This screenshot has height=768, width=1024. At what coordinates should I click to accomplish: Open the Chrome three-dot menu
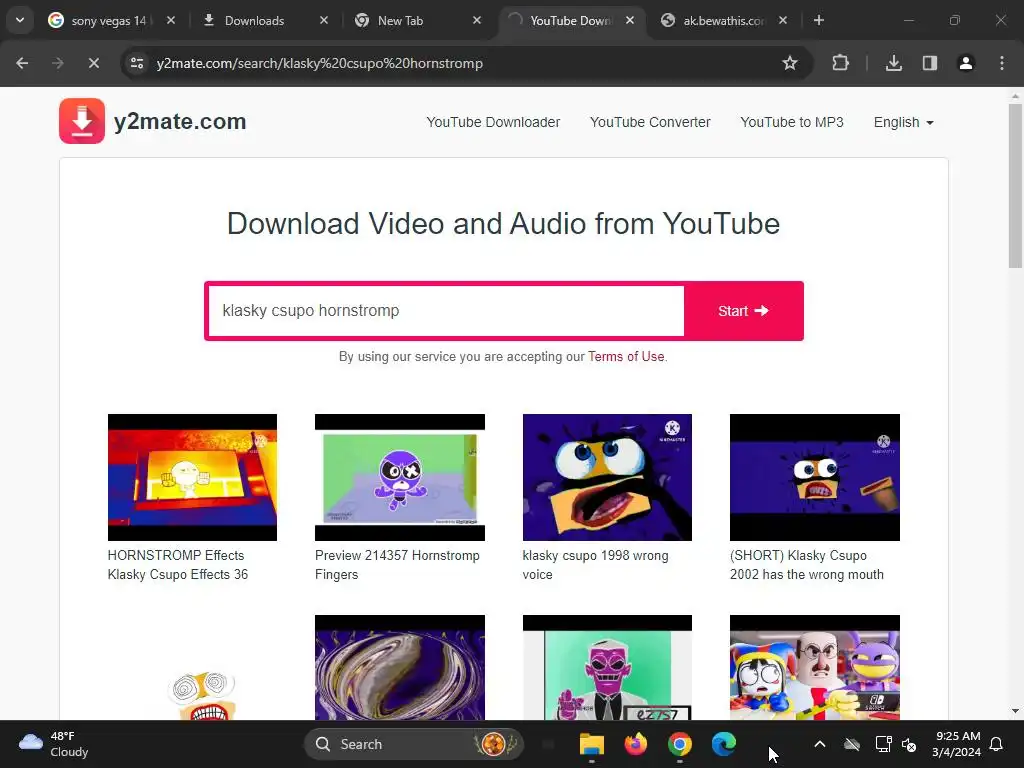pos(1002,63)
